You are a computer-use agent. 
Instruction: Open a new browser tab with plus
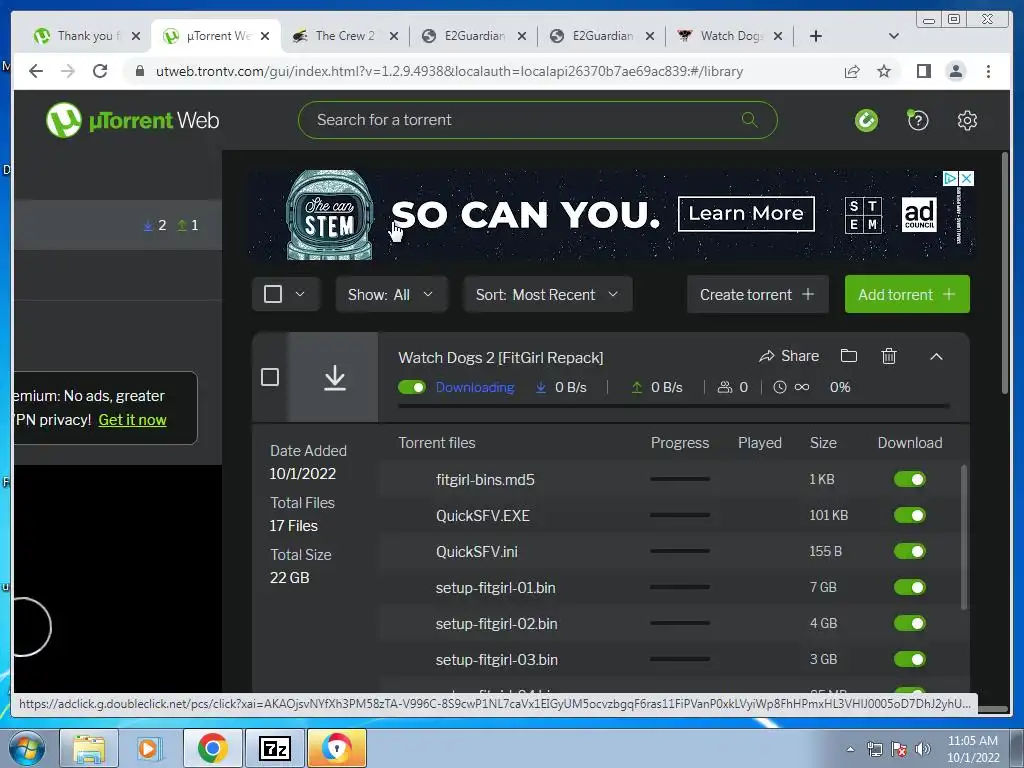coord(816,36)
